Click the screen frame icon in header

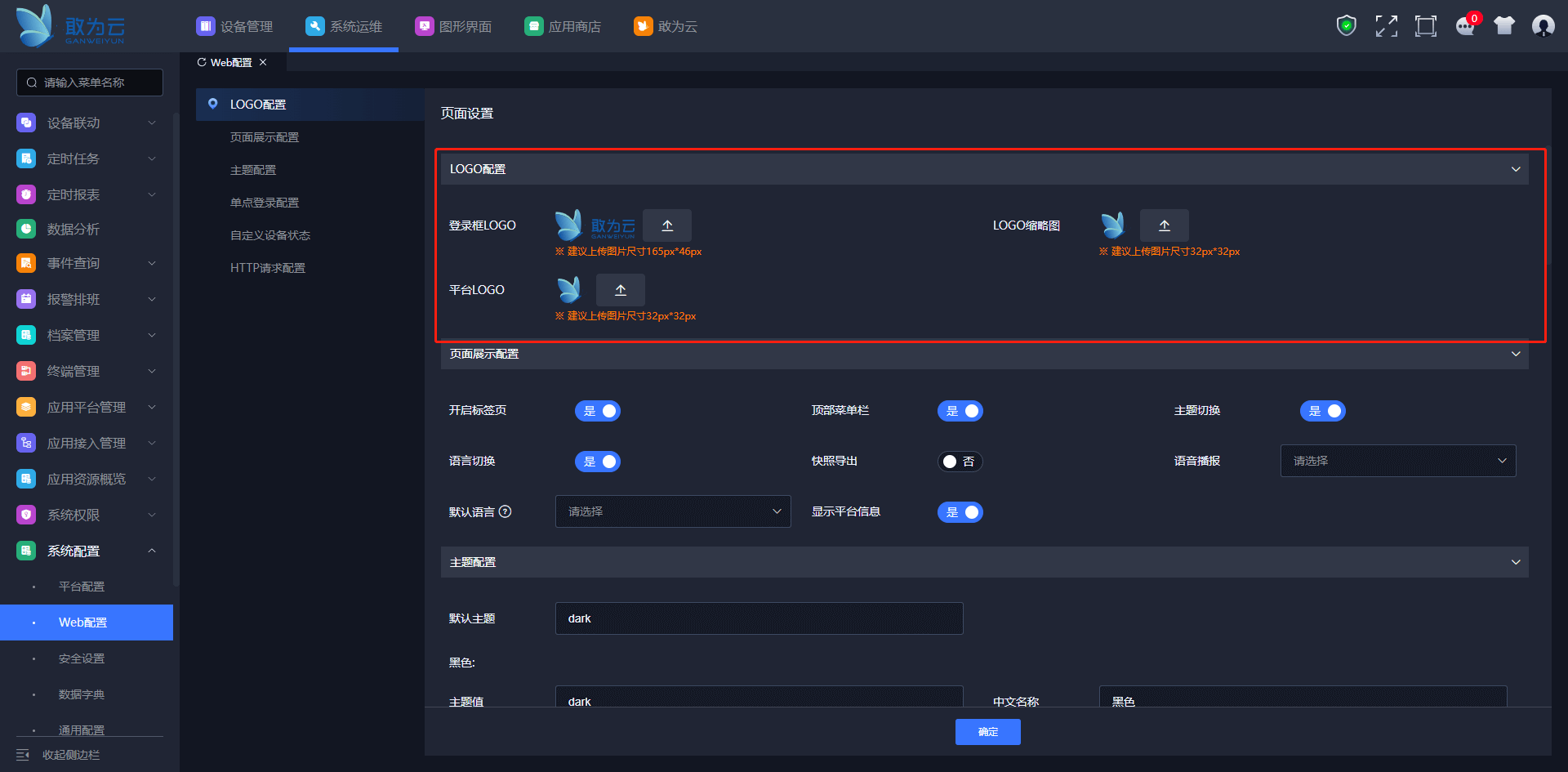[1425, 26]
